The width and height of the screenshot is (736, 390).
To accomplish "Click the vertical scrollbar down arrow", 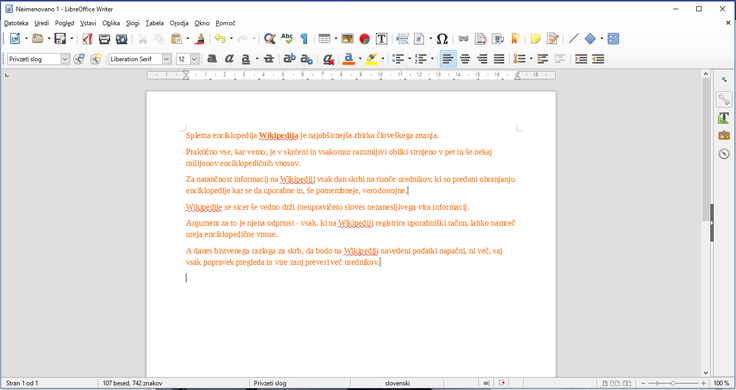I will [x=706, y=373].
